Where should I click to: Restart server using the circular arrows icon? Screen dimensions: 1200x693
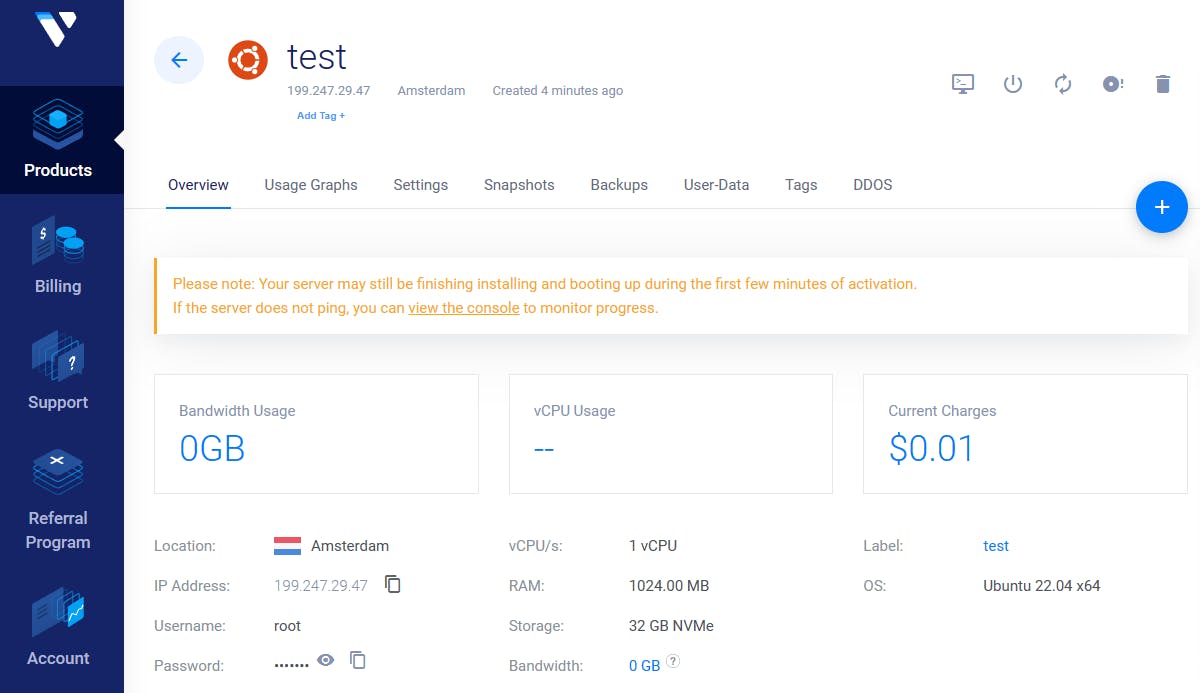(1063, 84)
